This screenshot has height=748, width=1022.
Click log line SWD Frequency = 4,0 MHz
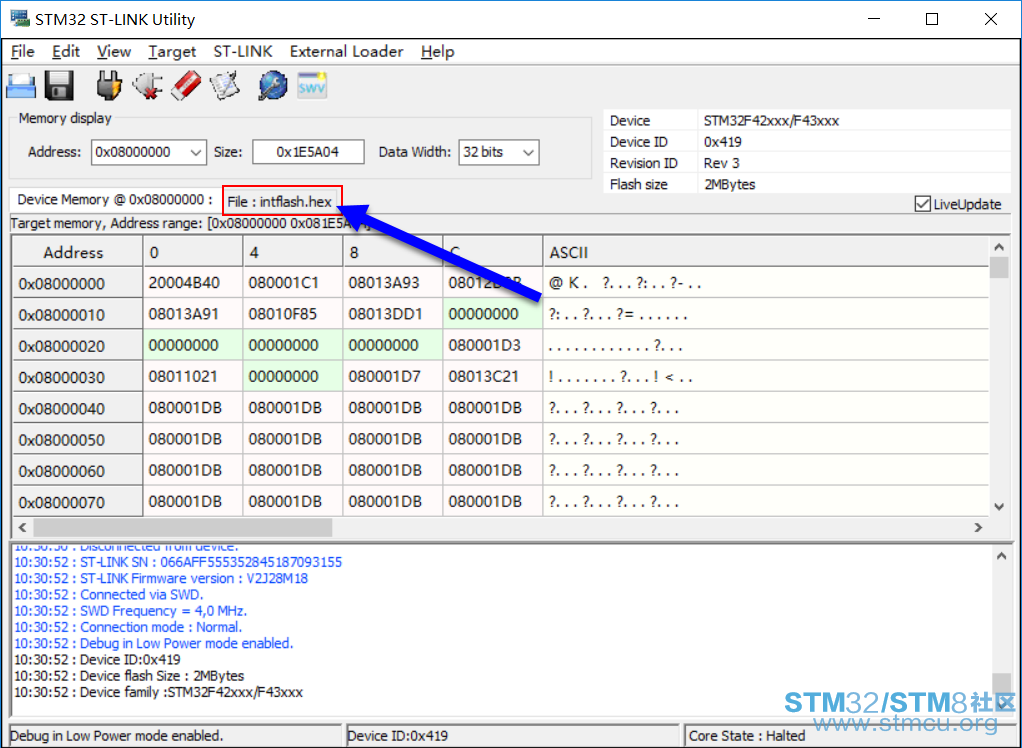click(130, 611)
